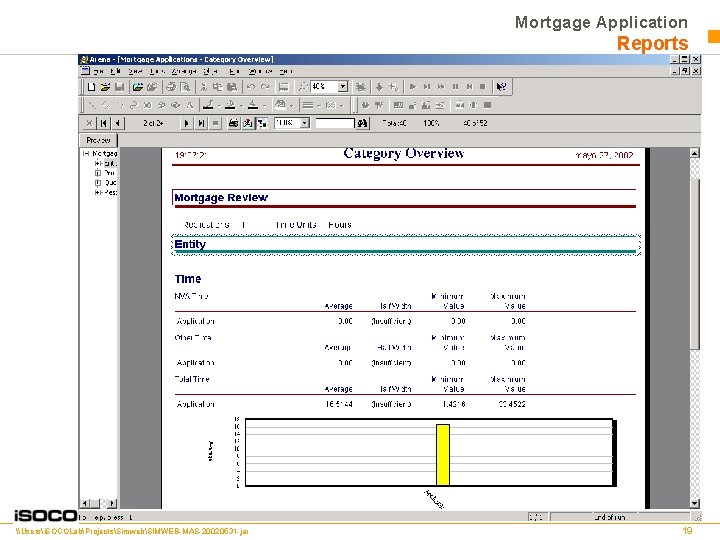Open the Arrange menu
The image size is (720, 540).
pos(184,72)
